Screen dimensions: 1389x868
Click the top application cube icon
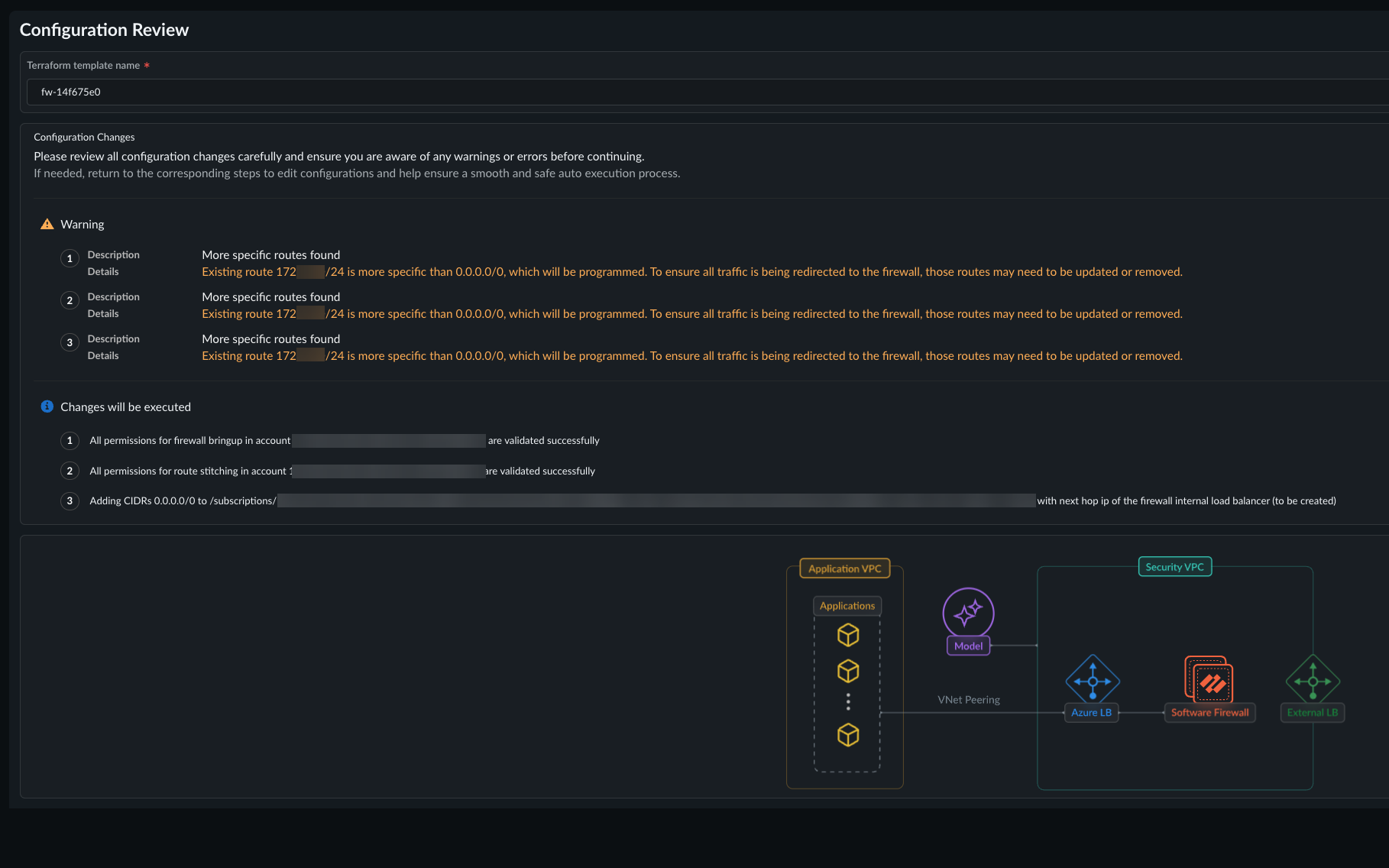tap(848, 635)
